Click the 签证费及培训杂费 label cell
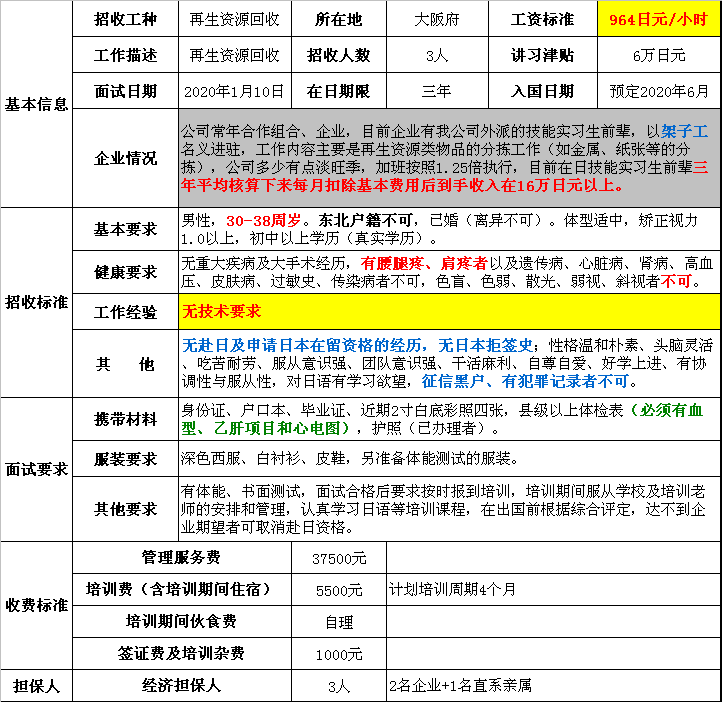Viewport: 722px width, 702px height. [x=181, y=653]
